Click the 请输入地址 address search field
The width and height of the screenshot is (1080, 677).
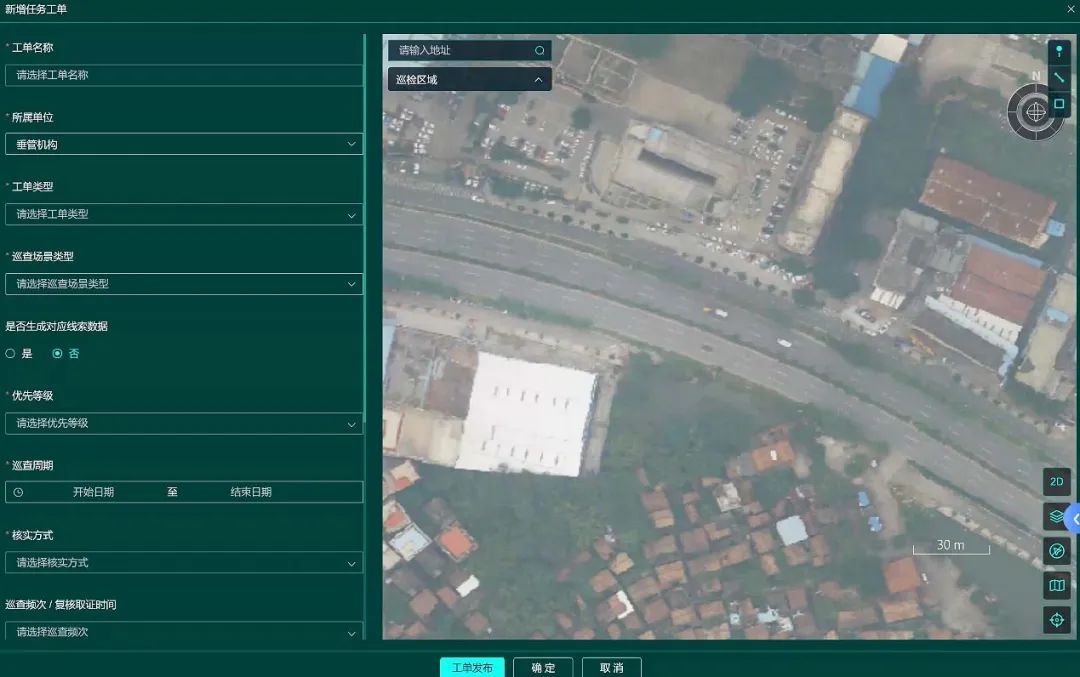[460, 50]
